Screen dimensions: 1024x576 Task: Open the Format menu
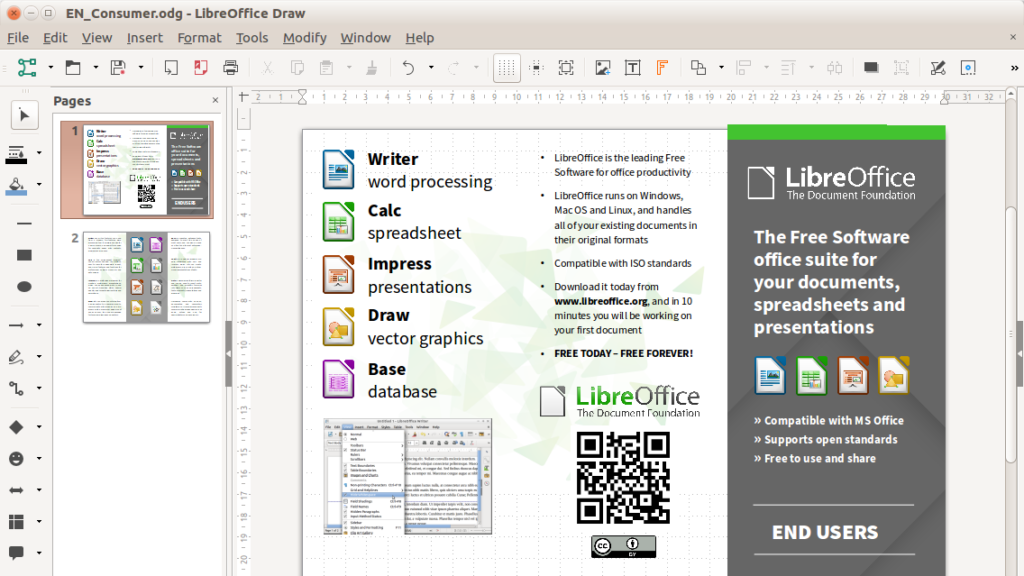(x=199, y=38)
